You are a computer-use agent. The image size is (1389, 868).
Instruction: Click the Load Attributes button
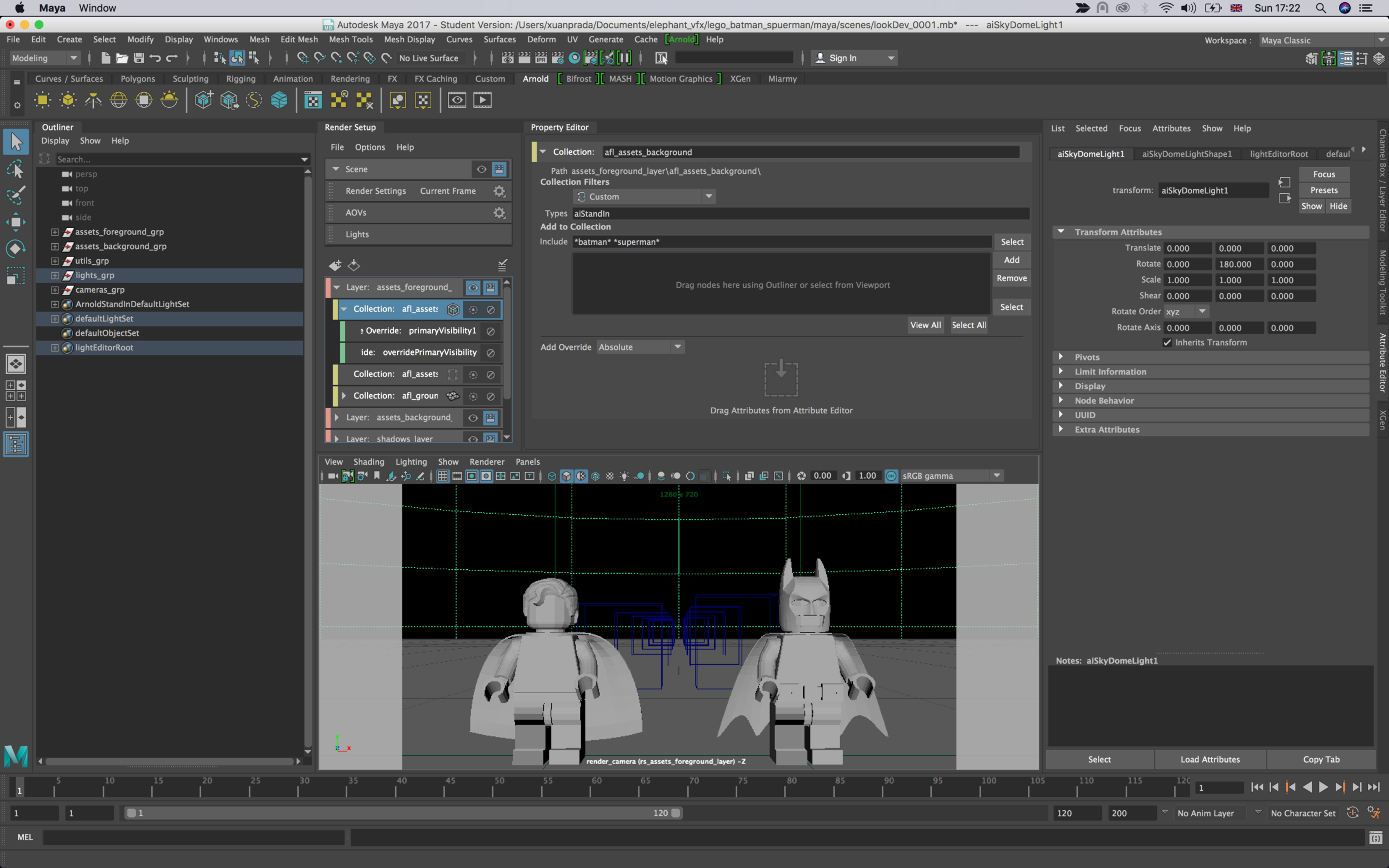pos(1210,759)
